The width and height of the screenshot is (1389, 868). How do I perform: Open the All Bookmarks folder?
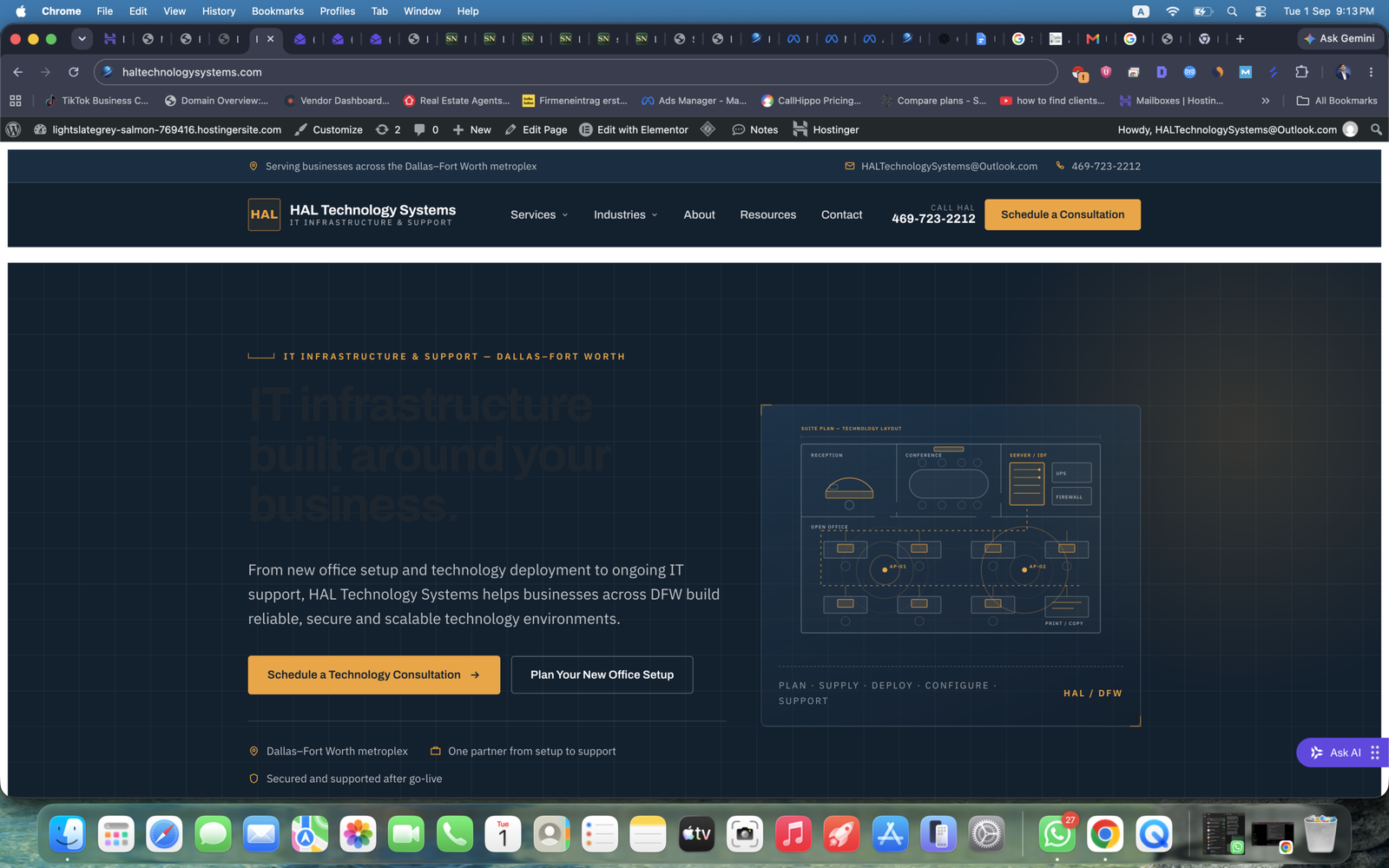click(1336, 101)
